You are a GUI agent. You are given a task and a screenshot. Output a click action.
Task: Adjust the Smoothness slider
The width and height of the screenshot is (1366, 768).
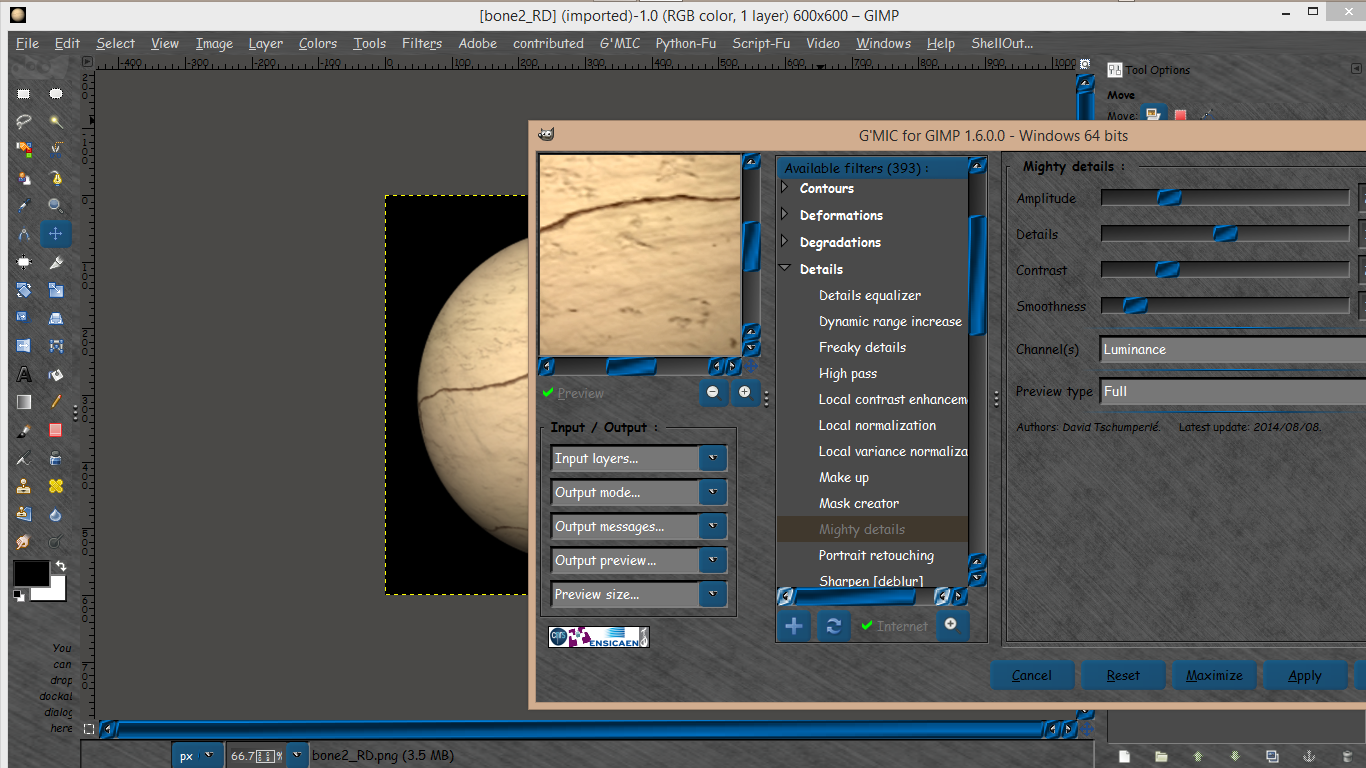1225,306
